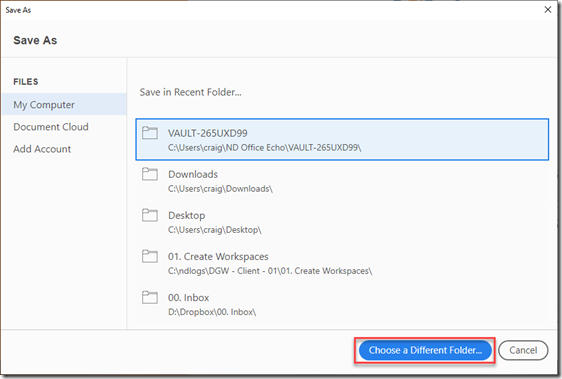Select the 00. Inbox folder name
Screen dimensions: 562x379
(189, 298)
